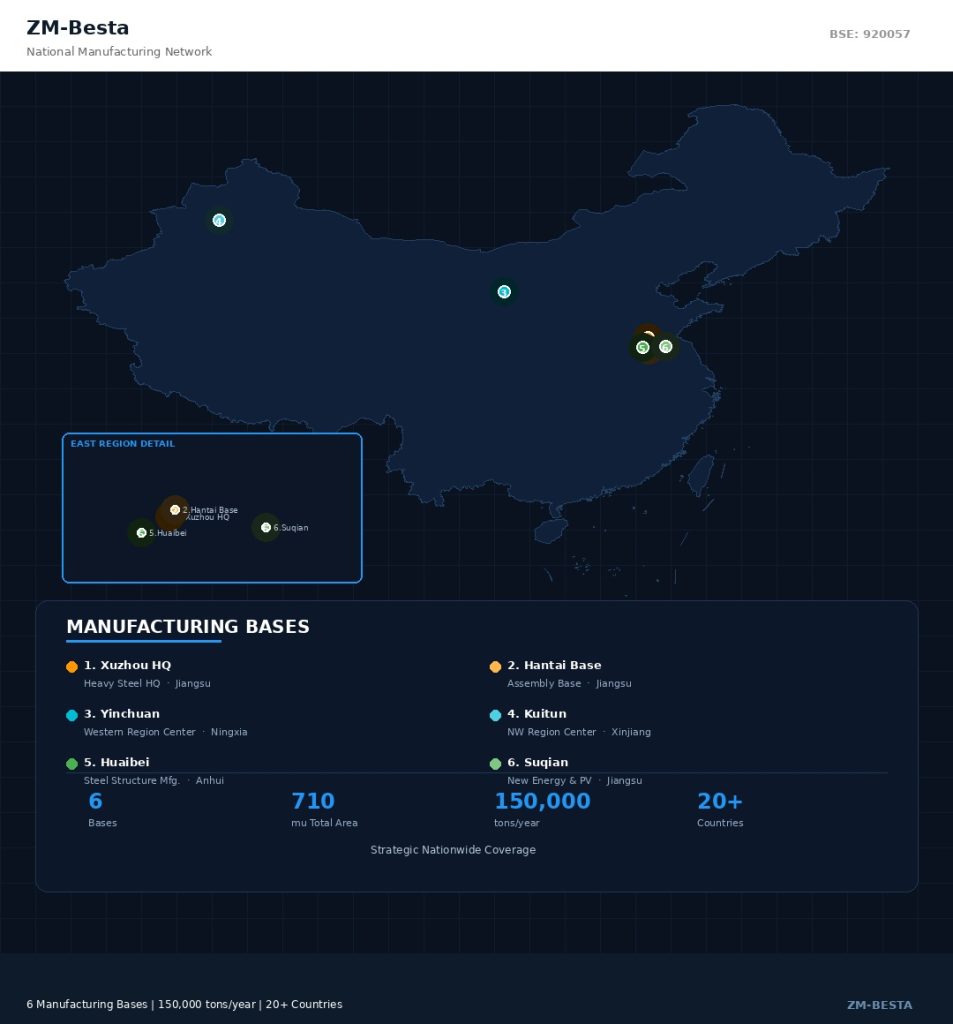Click the 'Strategic Nationwide Coverage' caption

(453, 850)
